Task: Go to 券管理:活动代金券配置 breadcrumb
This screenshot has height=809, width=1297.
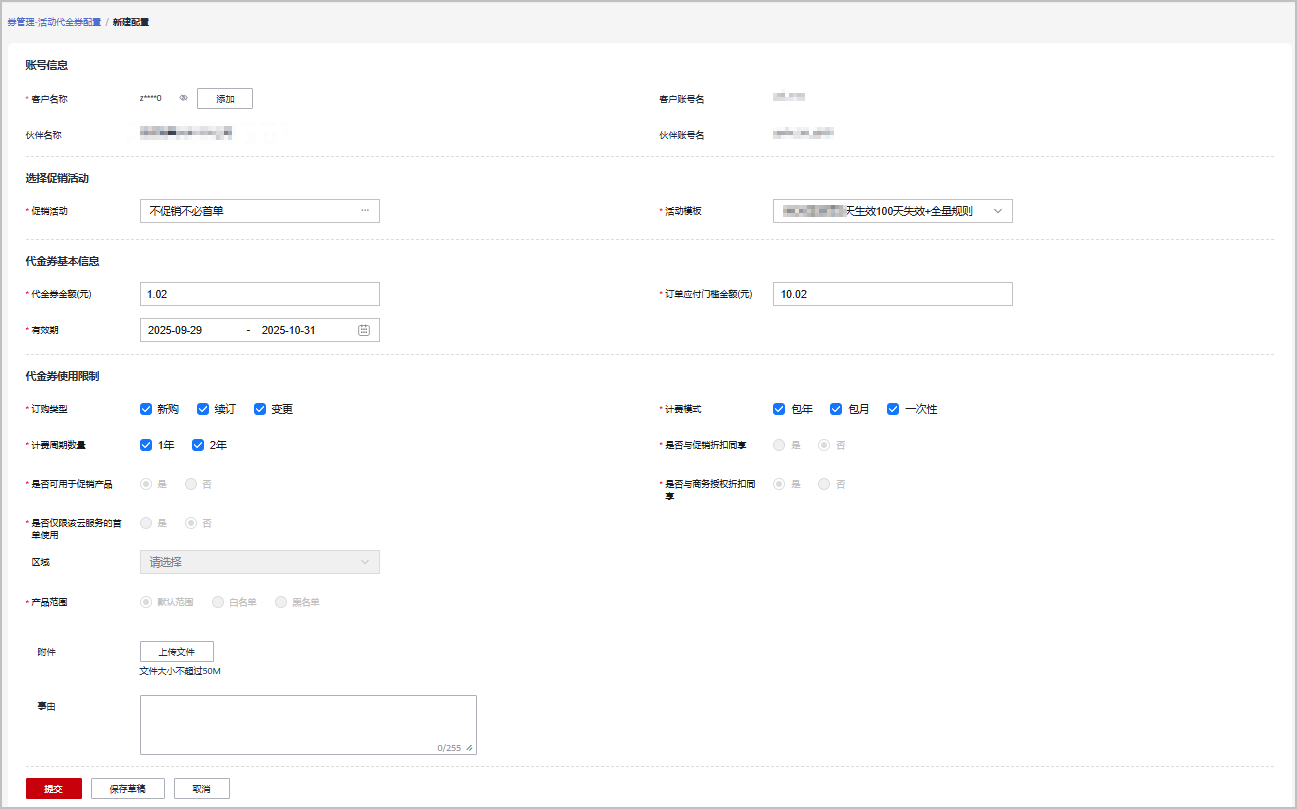Action: pyautogui.click(x=54, y=21)
